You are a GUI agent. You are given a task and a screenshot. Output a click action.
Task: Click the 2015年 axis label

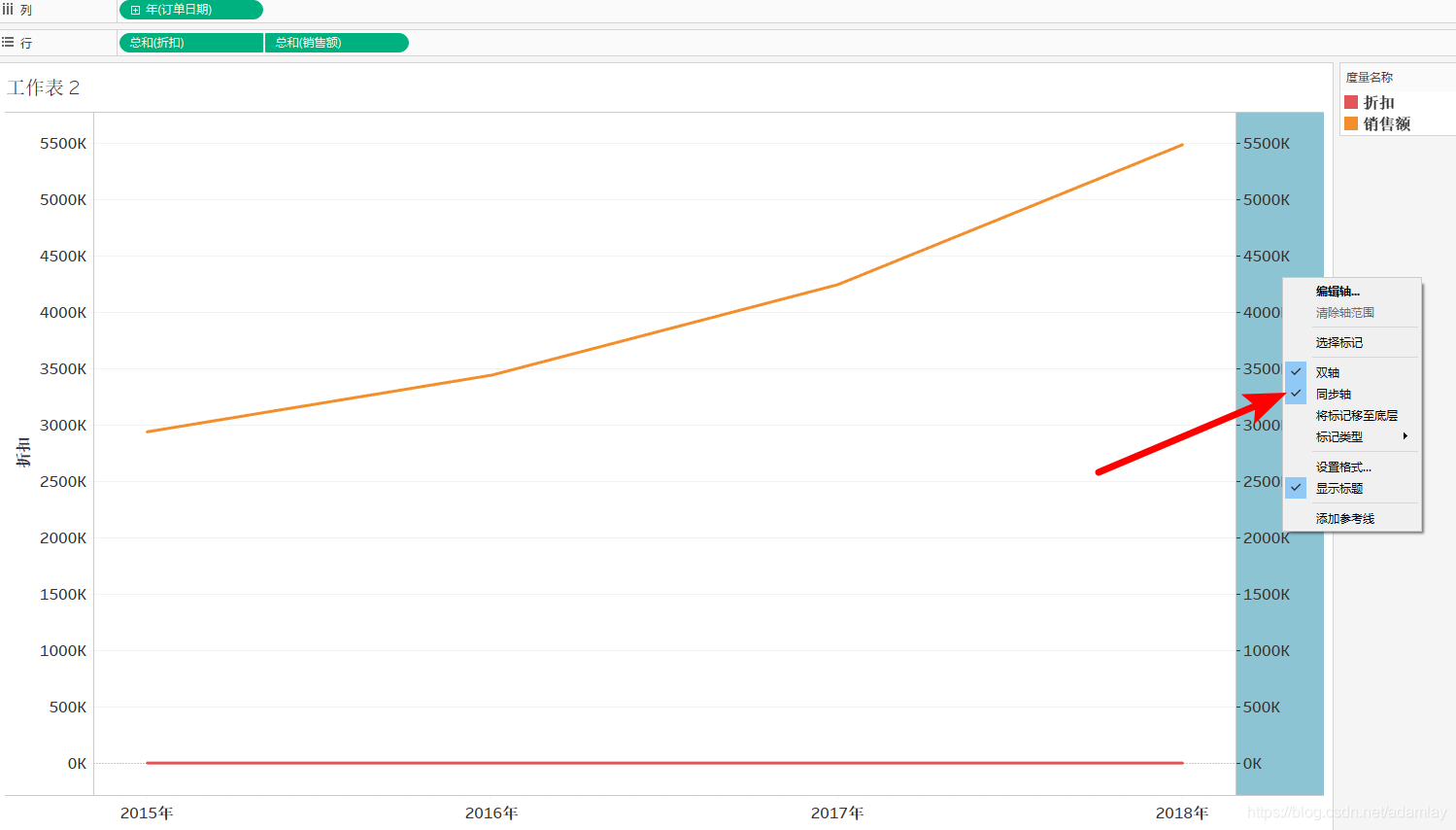coord(147,813)
